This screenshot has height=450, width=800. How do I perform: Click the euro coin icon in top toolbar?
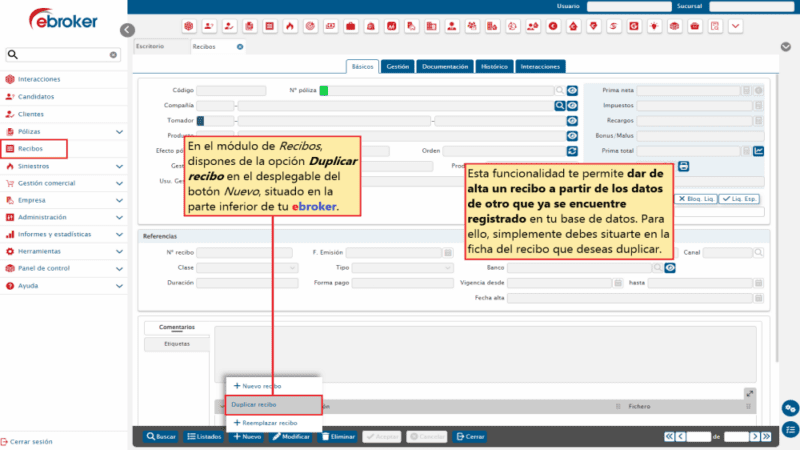553,26
